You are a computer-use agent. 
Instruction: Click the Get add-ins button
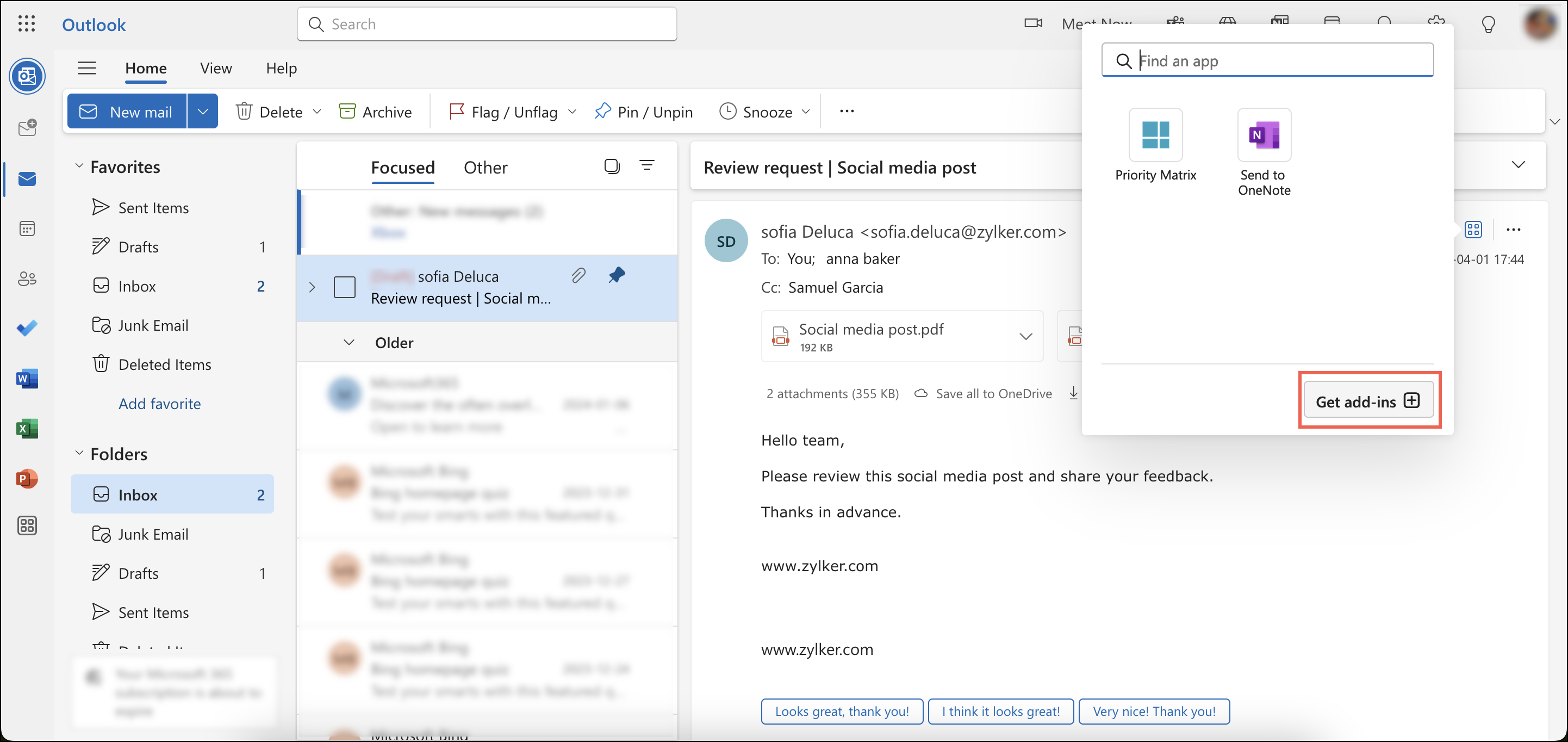(1367, 401)
